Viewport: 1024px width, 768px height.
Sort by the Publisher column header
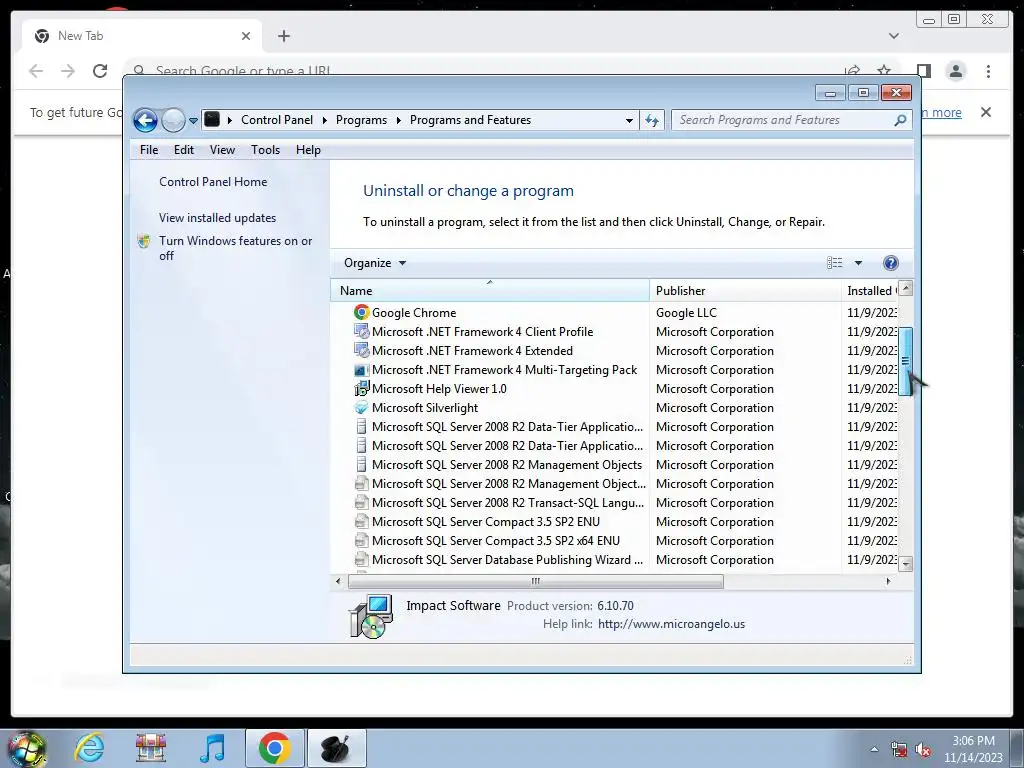tap(745, 291)
